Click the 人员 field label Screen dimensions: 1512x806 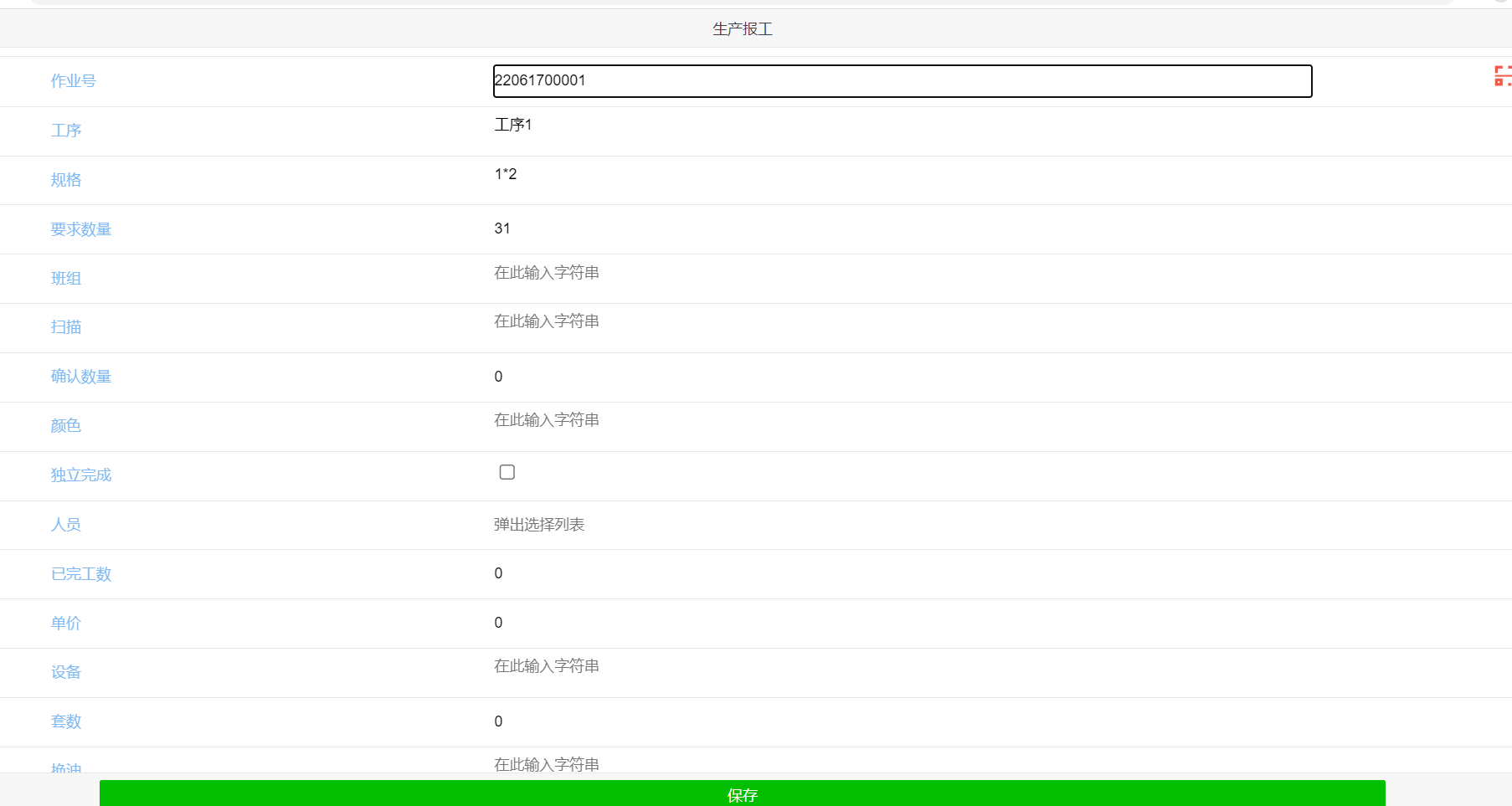[x=66, y=525]
